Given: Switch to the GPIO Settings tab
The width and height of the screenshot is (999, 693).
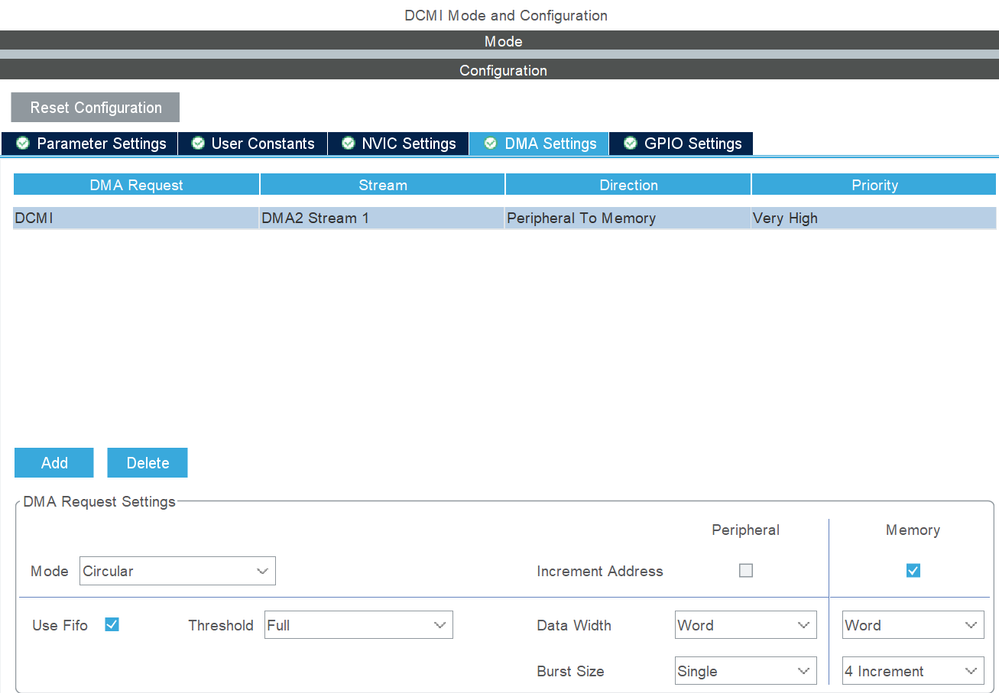Looking at the screenshot, I should click(681, 143).
